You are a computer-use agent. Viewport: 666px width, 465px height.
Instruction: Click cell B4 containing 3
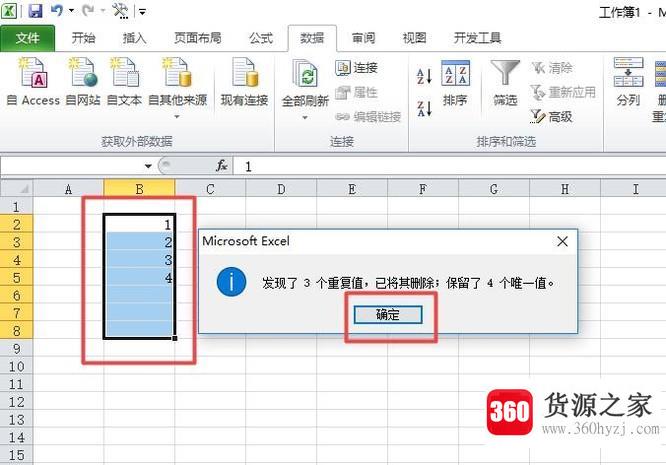point(139,260)
